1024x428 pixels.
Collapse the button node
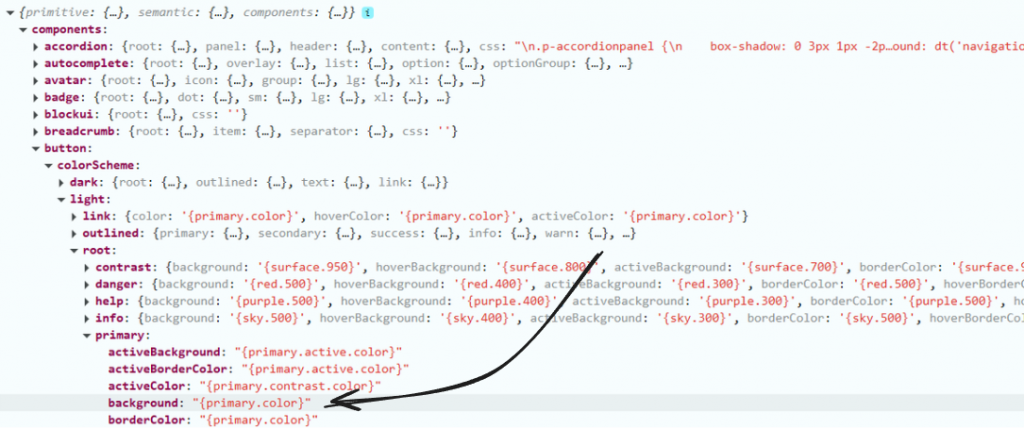pyautogui.click(x=35, y=149)
